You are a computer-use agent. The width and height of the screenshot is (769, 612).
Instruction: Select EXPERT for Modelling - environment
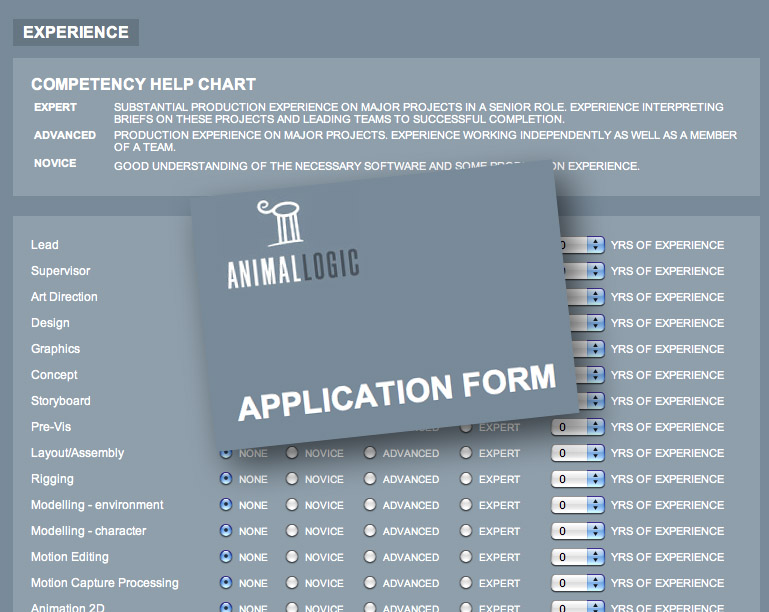tap(466, 505)
